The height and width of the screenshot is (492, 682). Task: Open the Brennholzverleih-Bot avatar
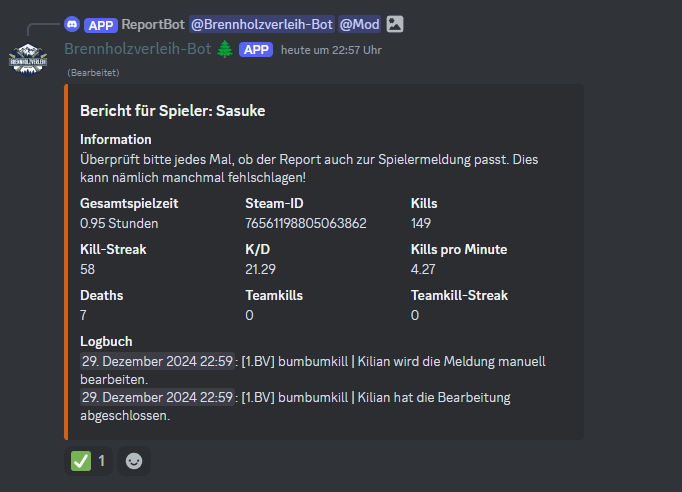tap(30, 56)
